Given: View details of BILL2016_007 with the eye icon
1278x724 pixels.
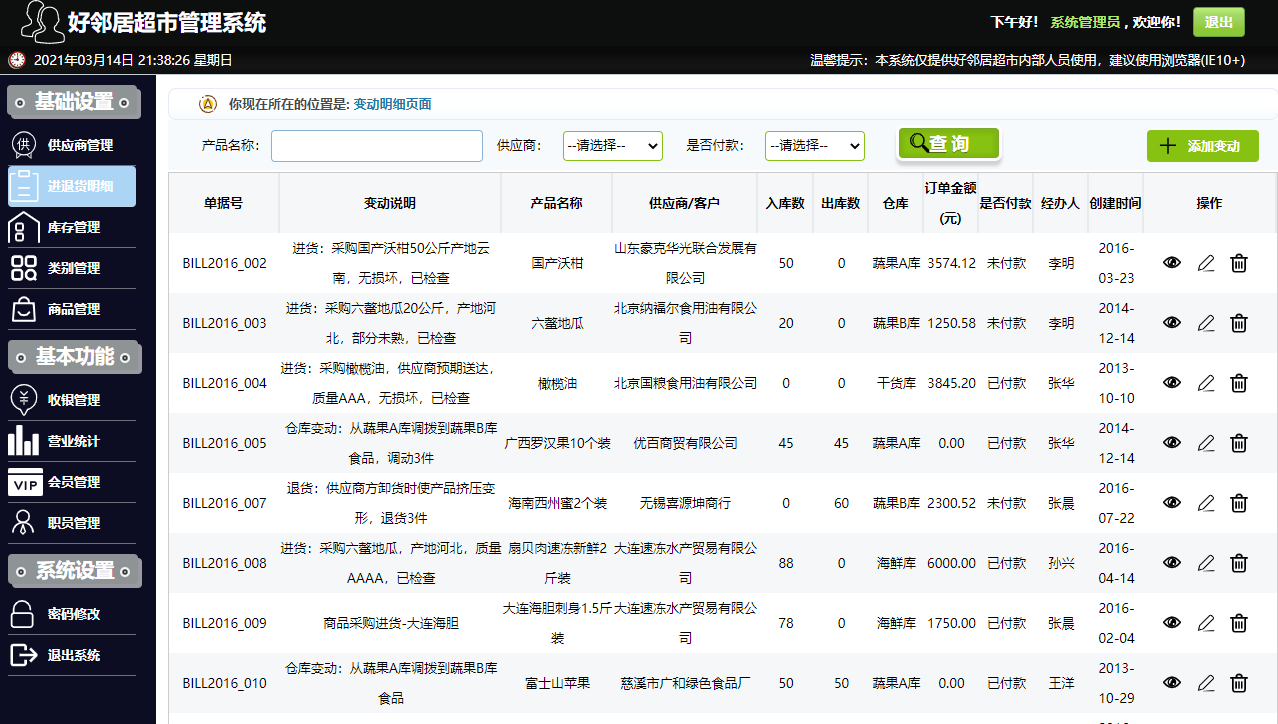Looking at the screenshot, I should pyautogui.click(x=1172, y=503).
